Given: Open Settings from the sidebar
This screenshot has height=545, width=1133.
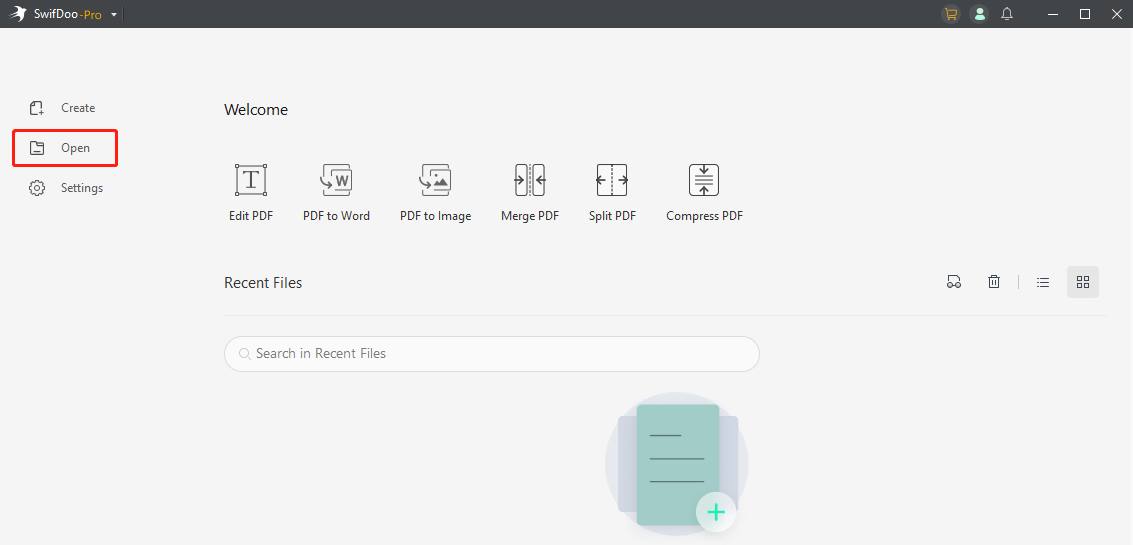Looking at the screenshot, I should pyautogui.click(x=66, y=188).
